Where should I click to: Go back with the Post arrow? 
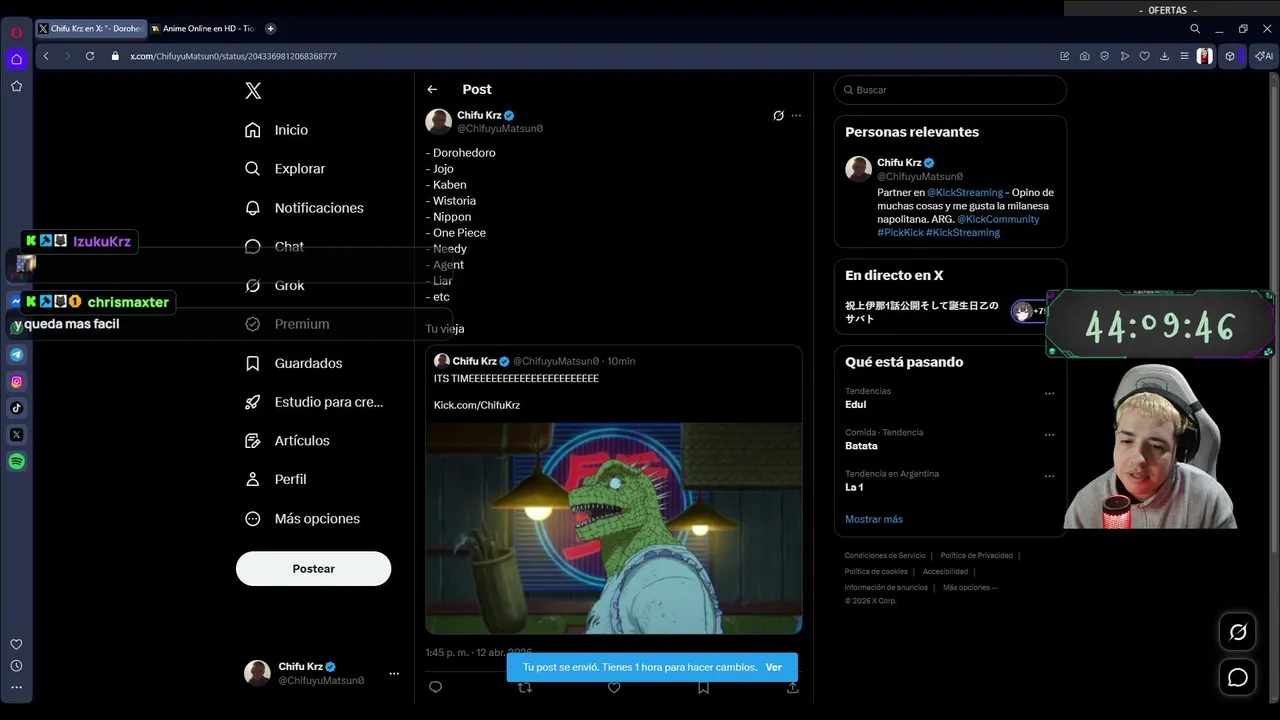pyautogui.click(x=432, y=90)
